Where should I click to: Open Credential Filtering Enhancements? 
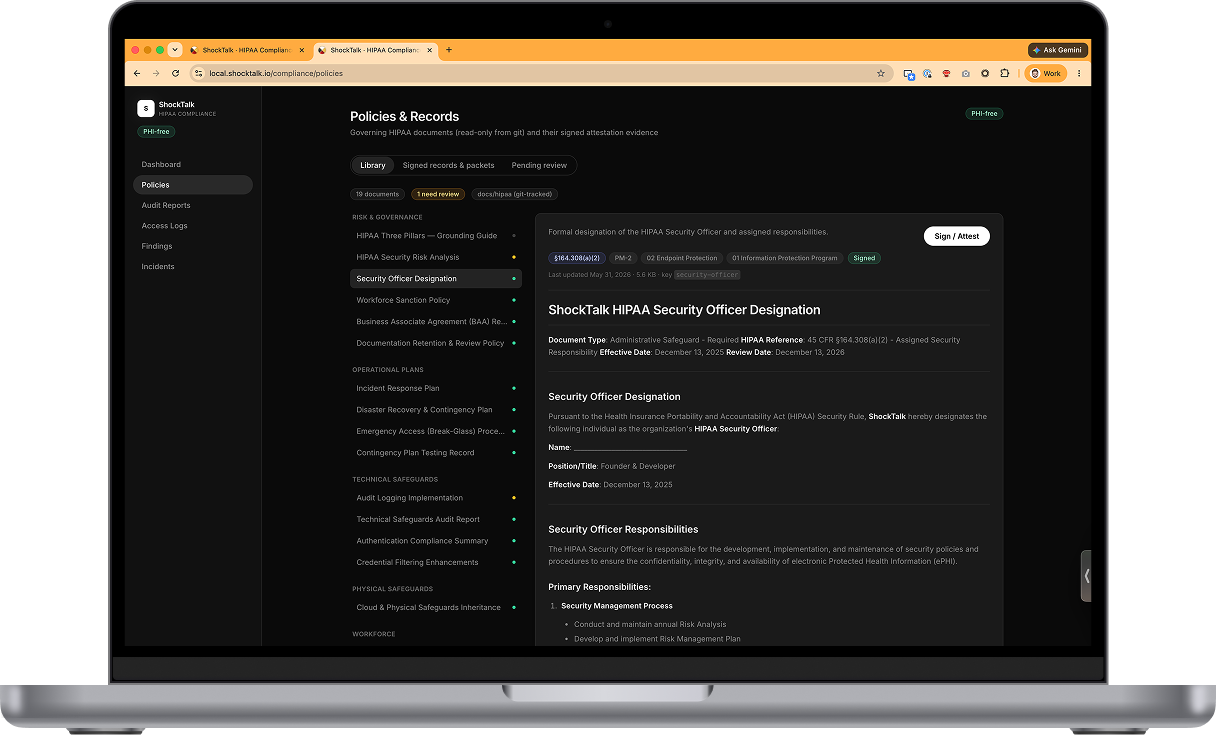click(436, 562)
